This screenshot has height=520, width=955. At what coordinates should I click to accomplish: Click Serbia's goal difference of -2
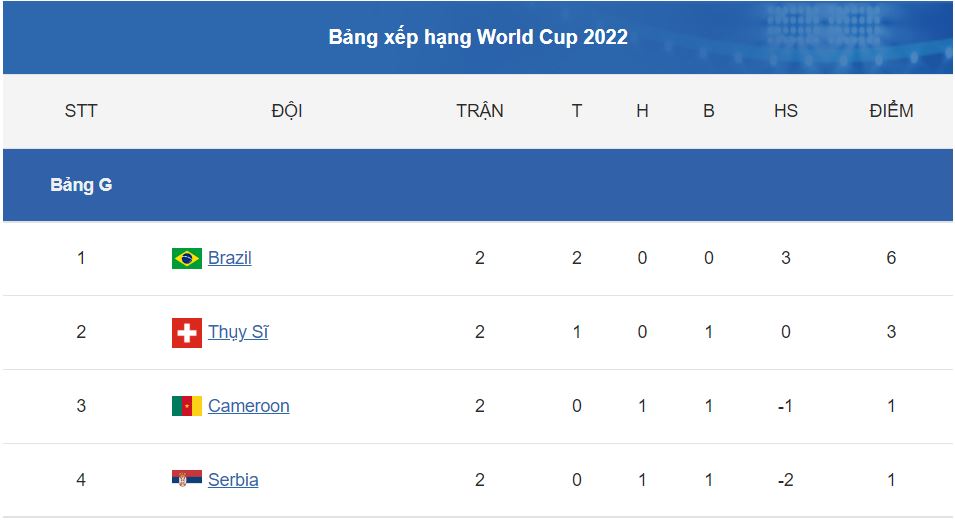[x=786, y=480]
